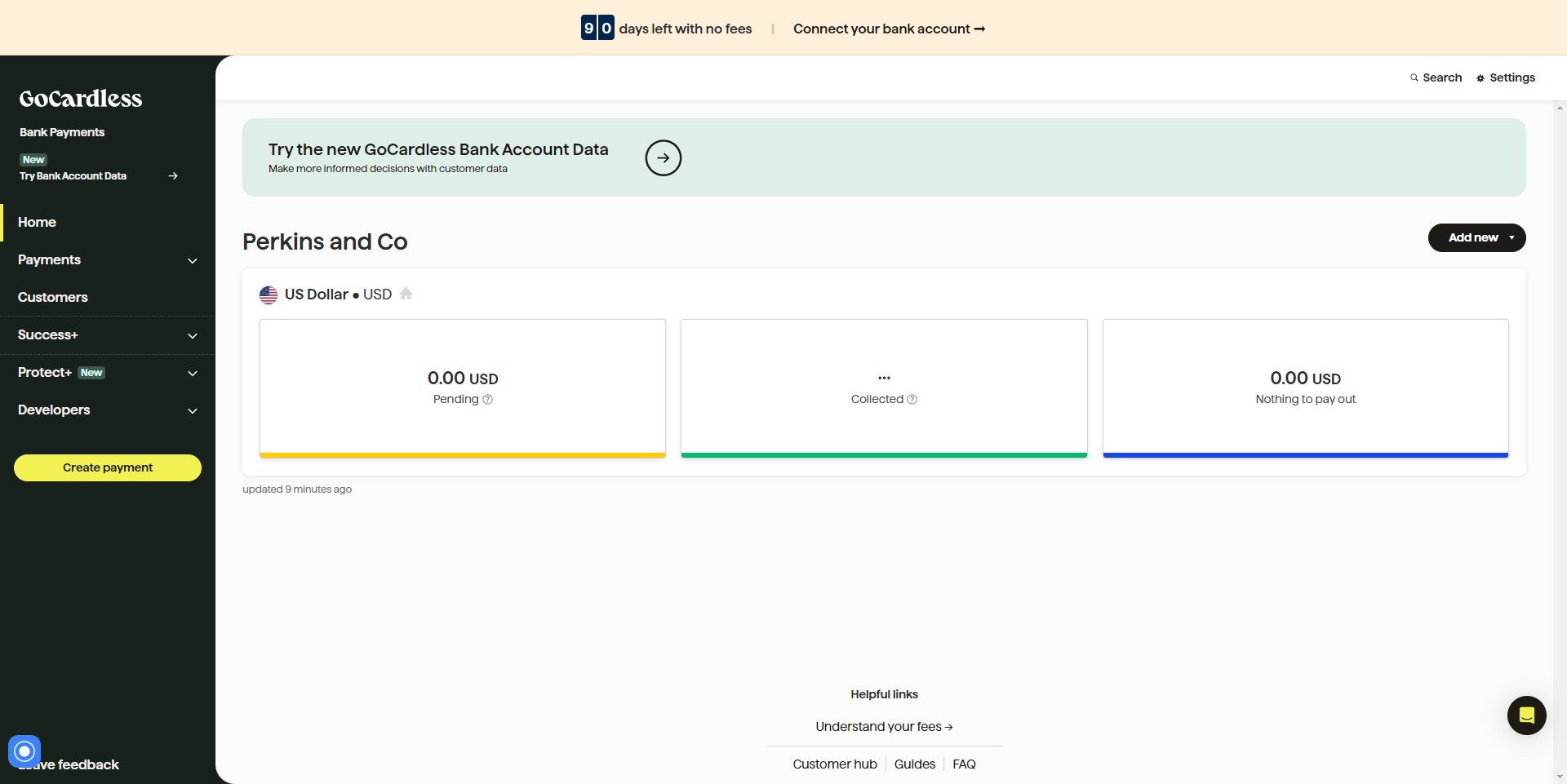This screenshot has width=1567, height=784.
Task: Click the GoCardless logo
Action: click(x=80, y=98)
